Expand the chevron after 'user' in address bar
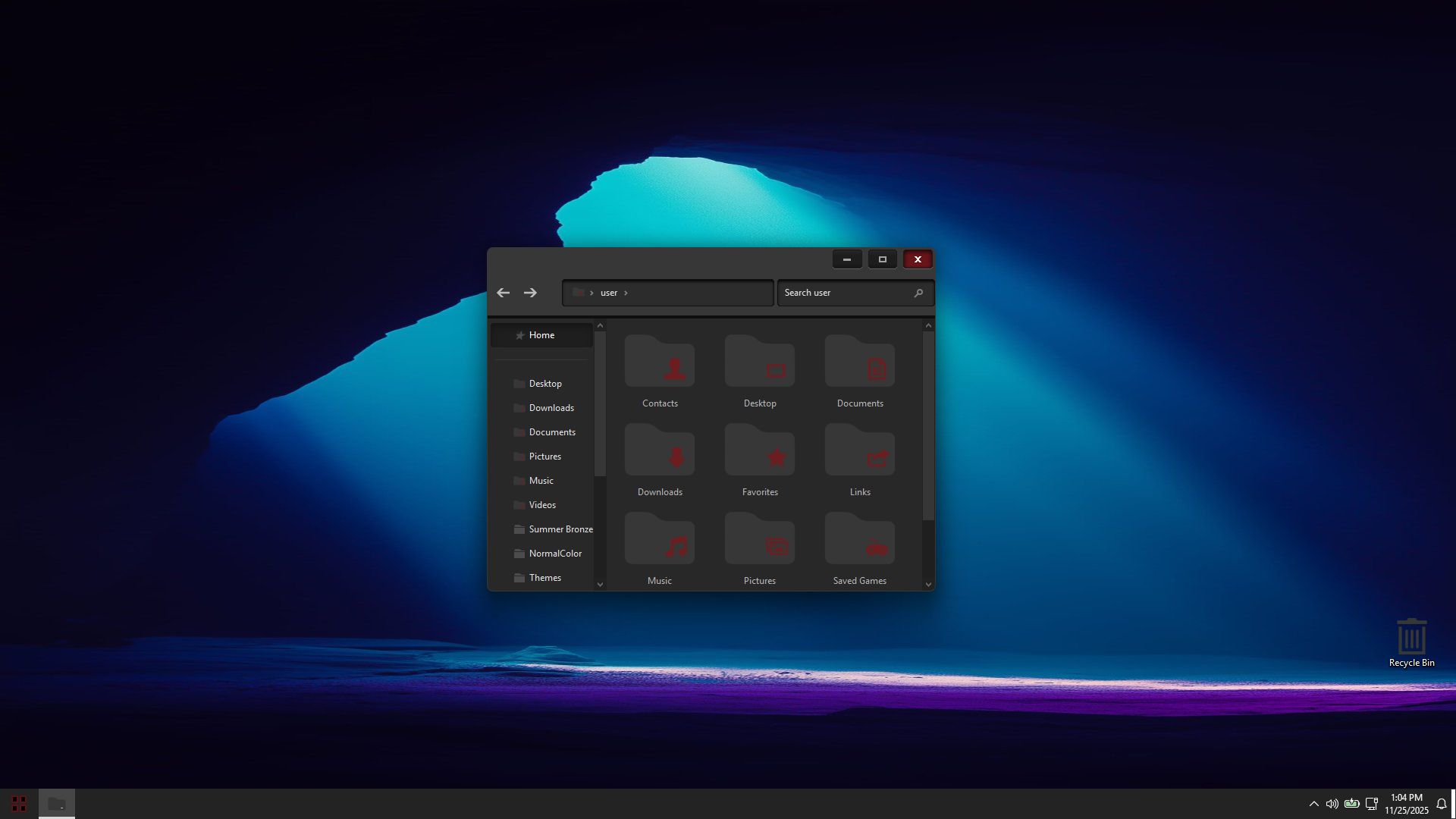The image size is (1456, 819). [x=626, y=293]
